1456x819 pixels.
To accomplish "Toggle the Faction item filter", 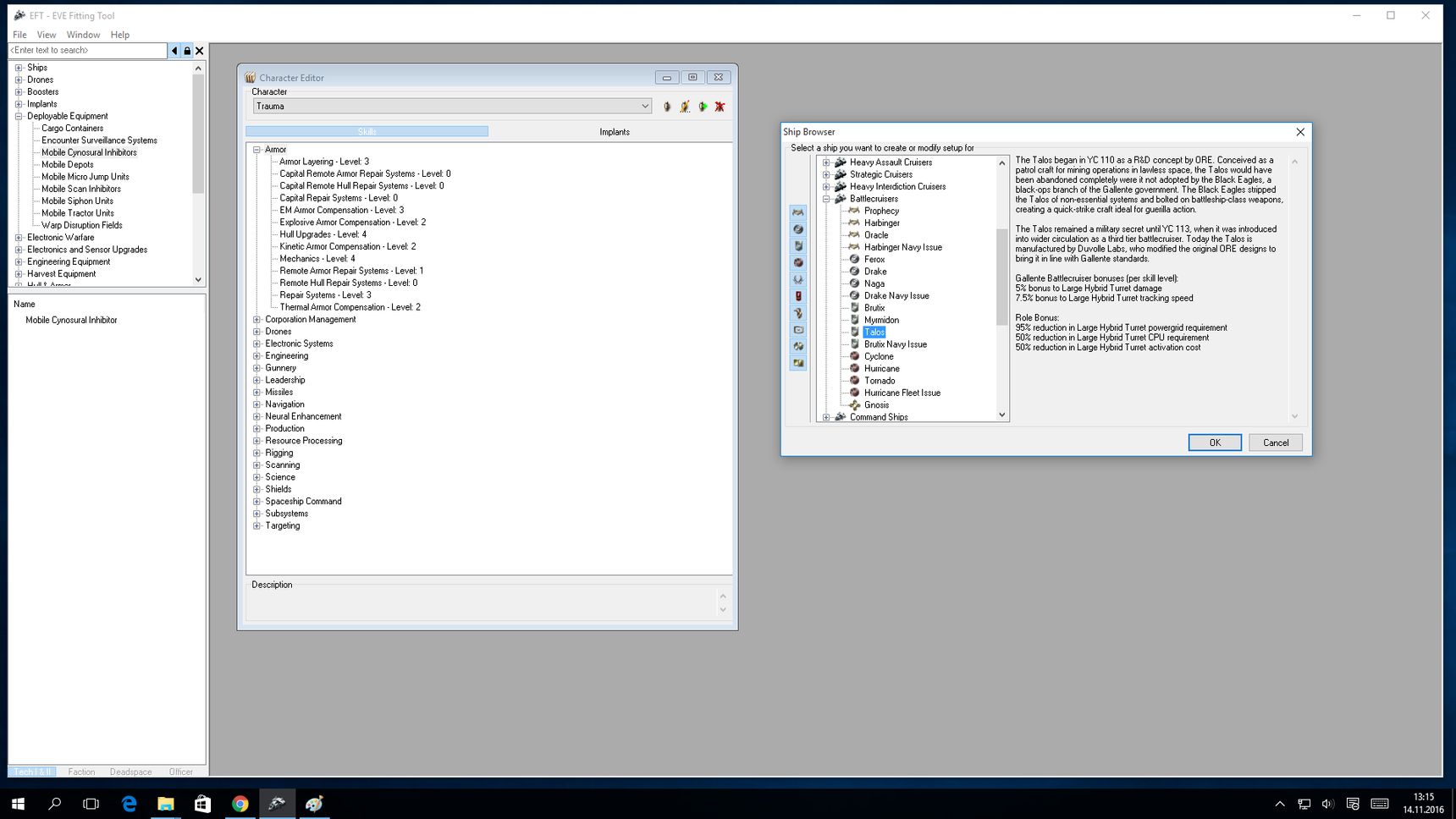I will point(81,772).
